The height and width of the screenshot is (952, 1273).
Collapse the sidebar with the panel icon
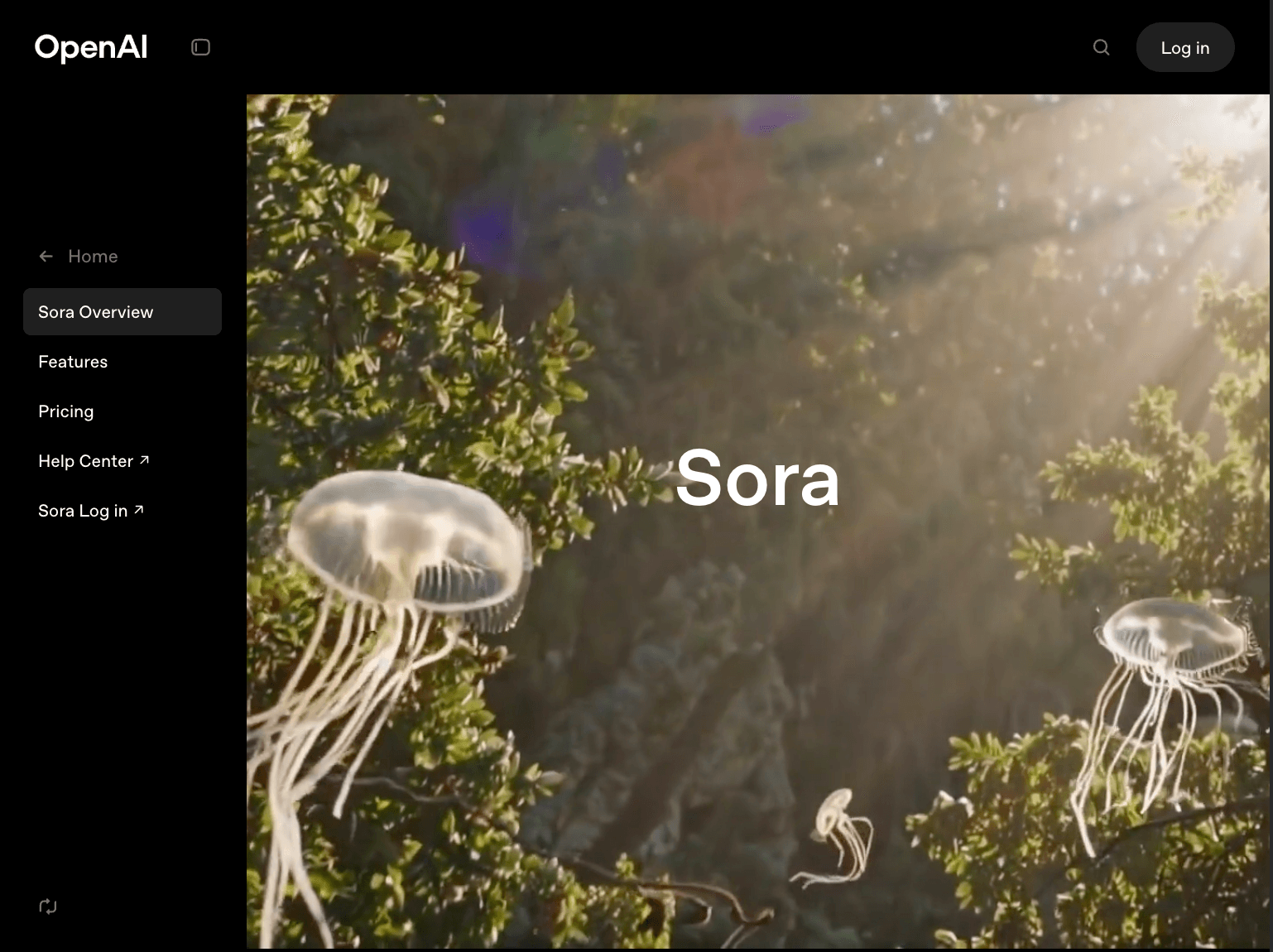(x=200, y=47)
